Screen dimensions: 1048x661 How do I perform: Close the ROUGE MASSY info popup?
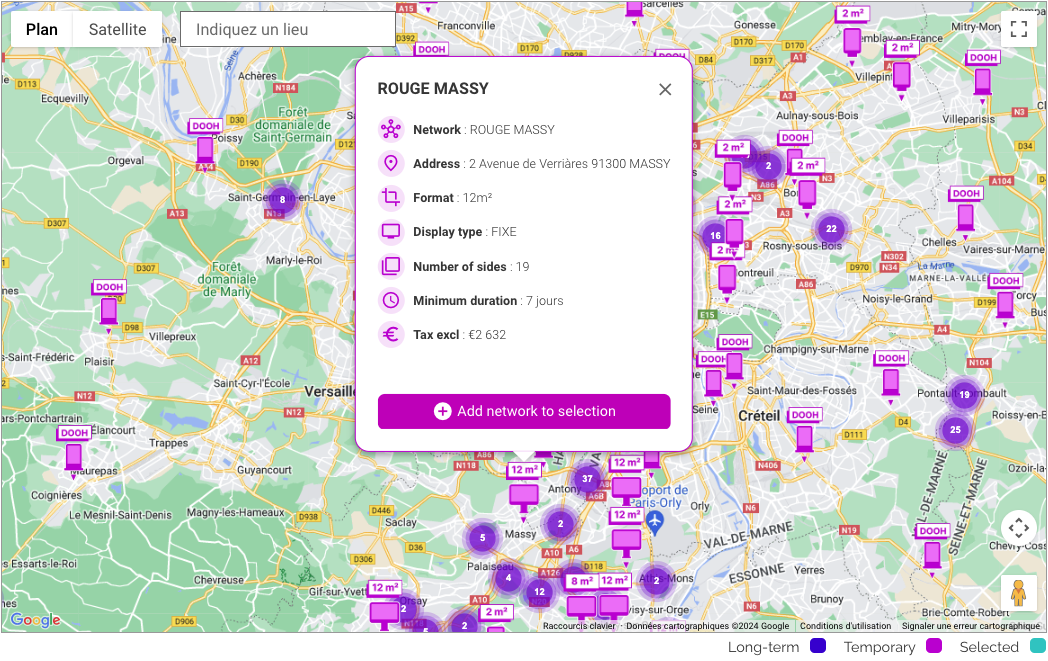[665, 90]
